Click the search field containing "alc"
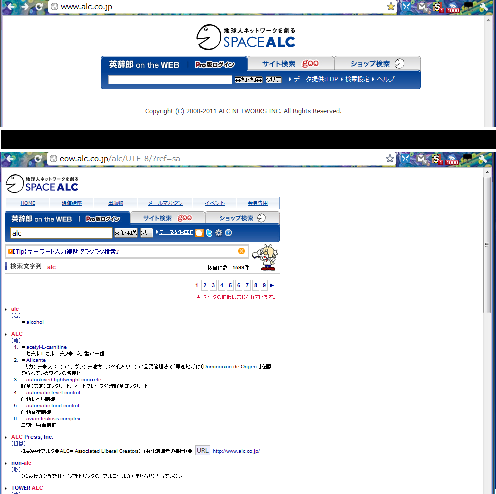496x494 pixels. [x=61, y=233]
